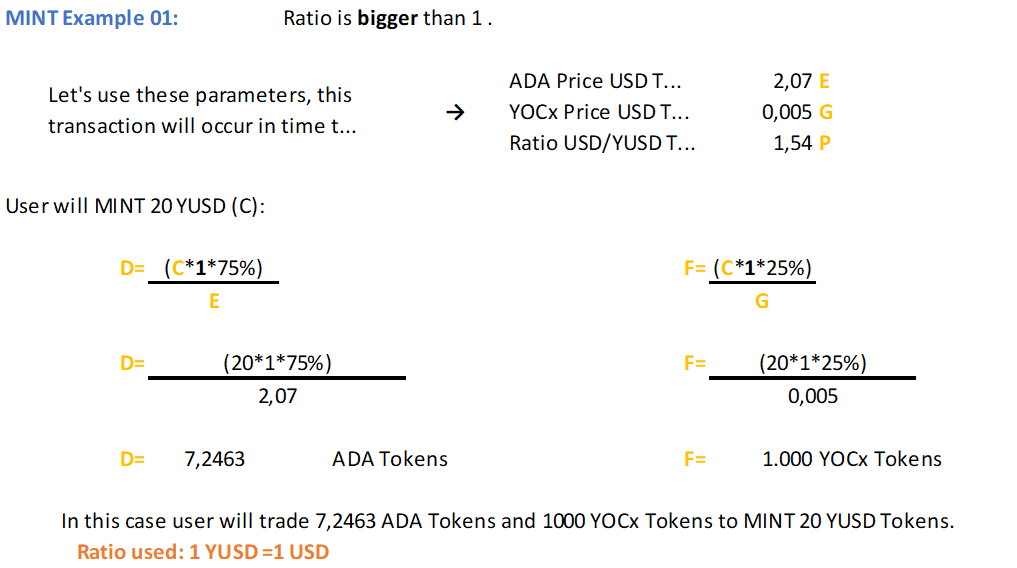Click the orange letter P beside ratio
The width and height of the screenshot is (1017, 568).
(x=825, y=143)
